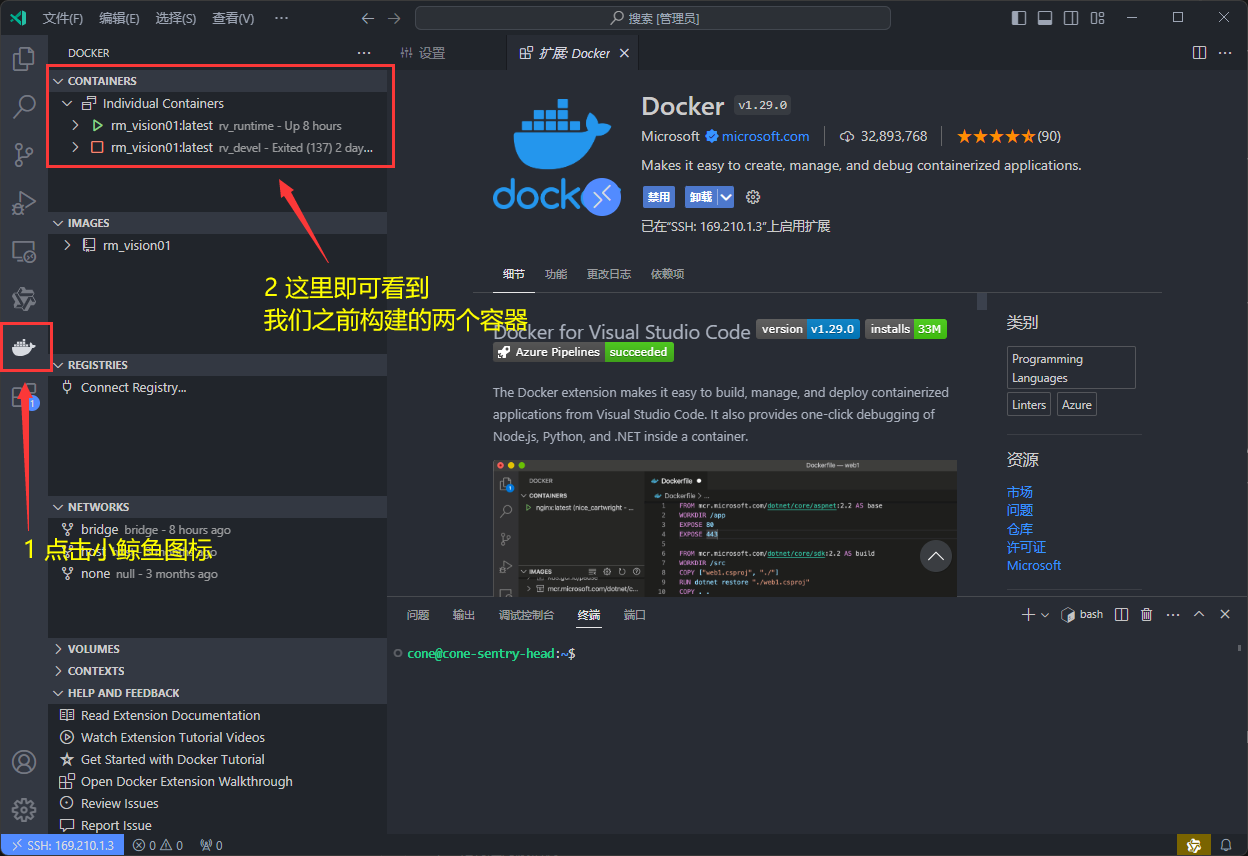
Task: Open the 卸载 button dropdown arrow
Action: 726,197
